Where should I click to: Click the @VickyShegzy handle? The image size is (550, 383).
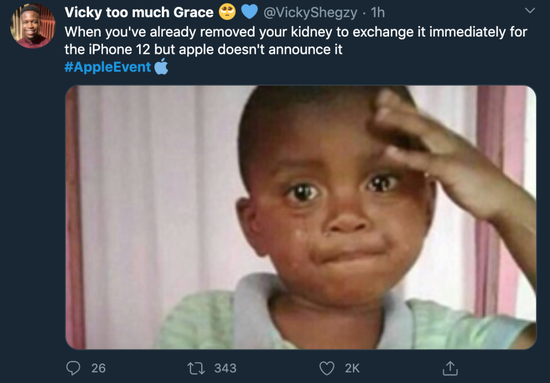pyautogui.click(x=310, y=13)
